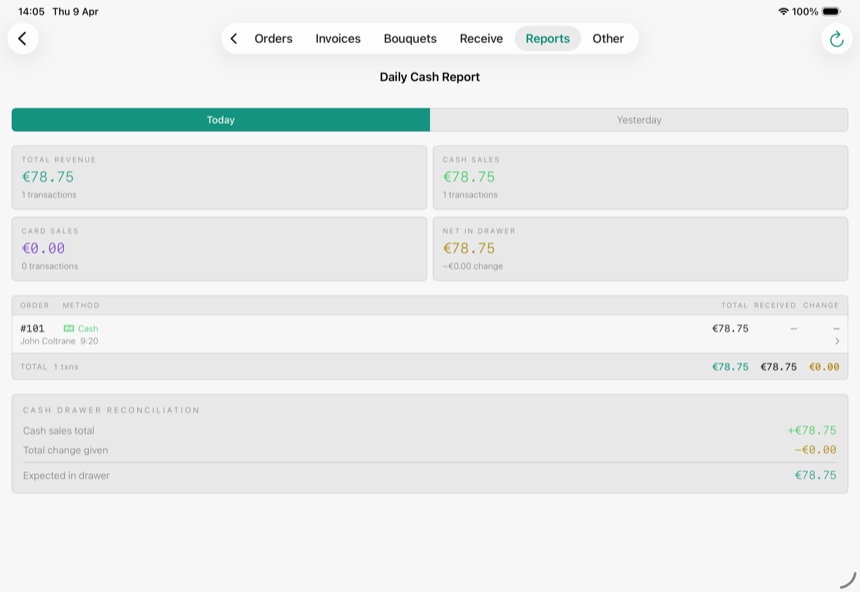Select the Reports tab
Image resolution: width=860 pixels, height=592 pixels.
(547, 38)
